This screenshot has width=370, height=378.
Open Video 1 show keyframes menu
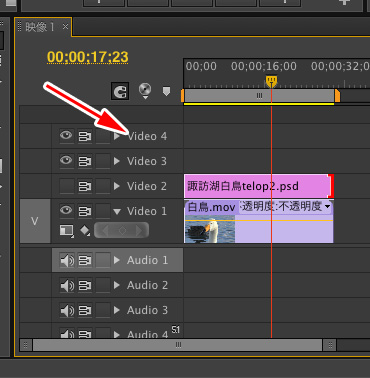point(85,231)
